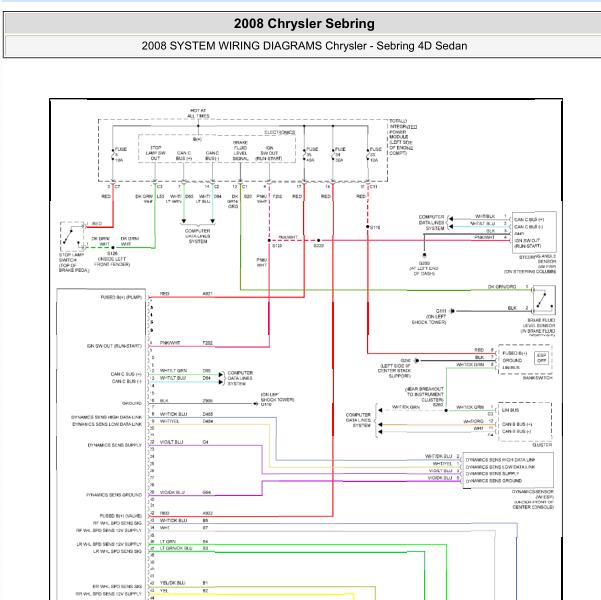Viewport: 601px width, 600px height.
Task: Click the 'HOT AT ALL TIMES' label
Action: 198,113
